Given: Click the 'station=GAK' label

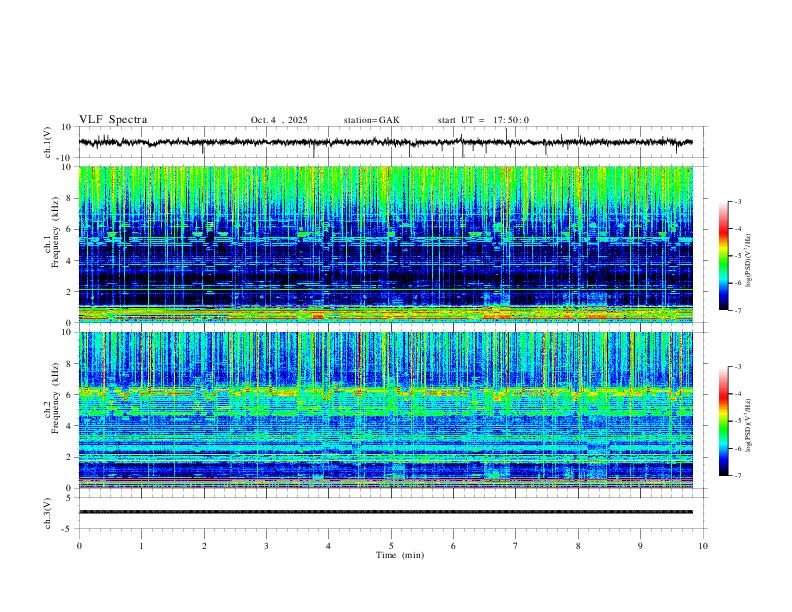Looking at the screenshot, I should pyautogui.click(x=371, y=120).
